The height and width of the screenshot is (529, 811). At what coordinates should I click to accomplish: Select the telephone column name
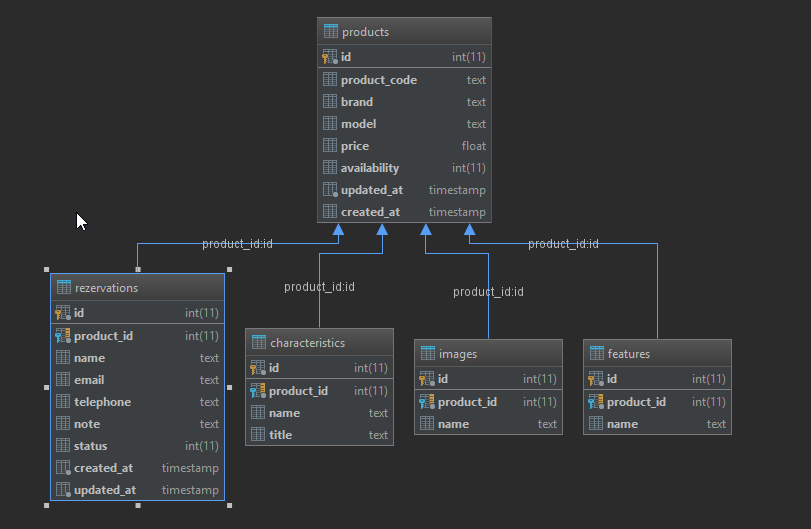pyautogui.click(x=102, y=402)
